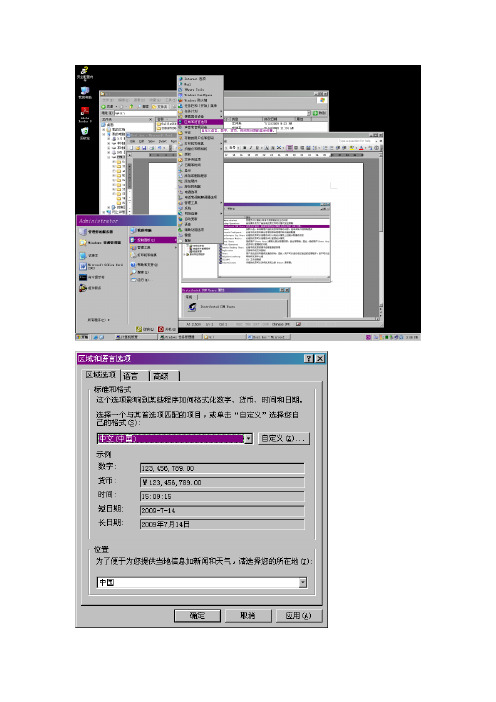Click the font color icon in Word
496x702 pixels.
(361, 148)
